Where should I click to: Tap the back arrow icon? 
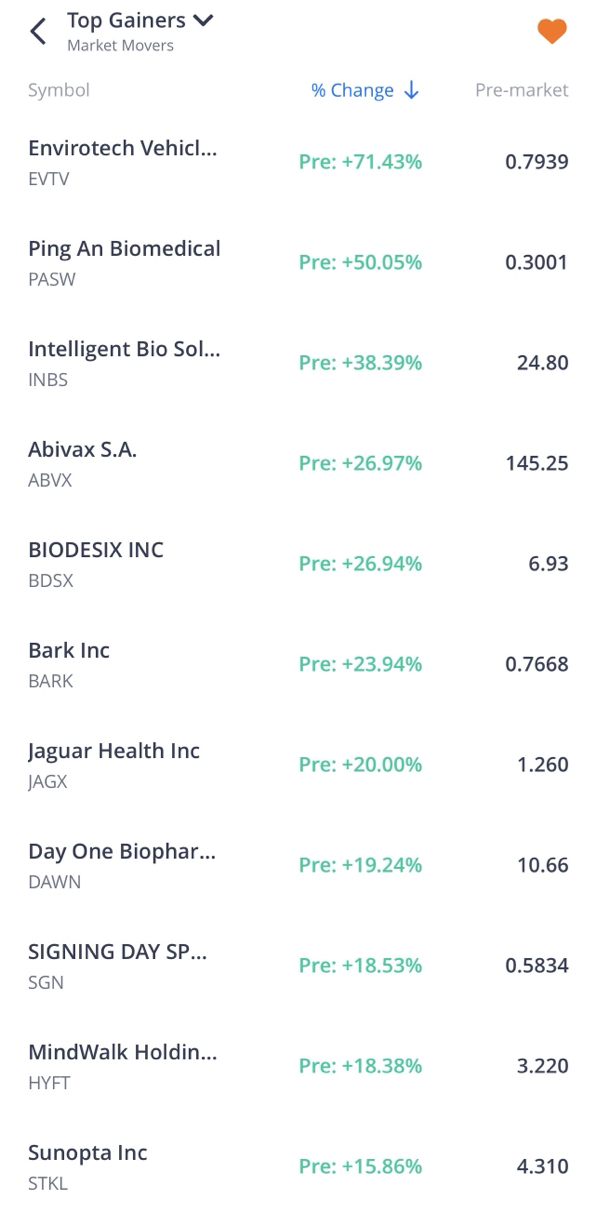38,32
